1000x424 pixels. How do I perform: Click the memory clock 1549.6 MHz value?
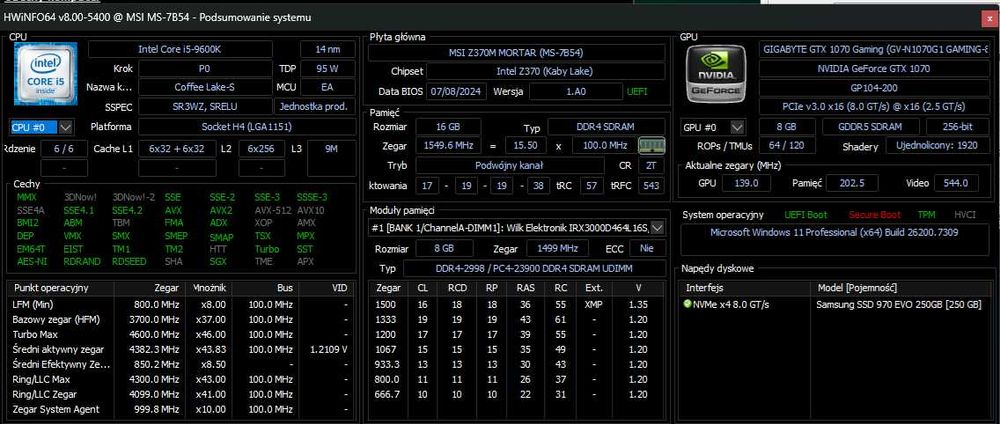click(448, 145)
